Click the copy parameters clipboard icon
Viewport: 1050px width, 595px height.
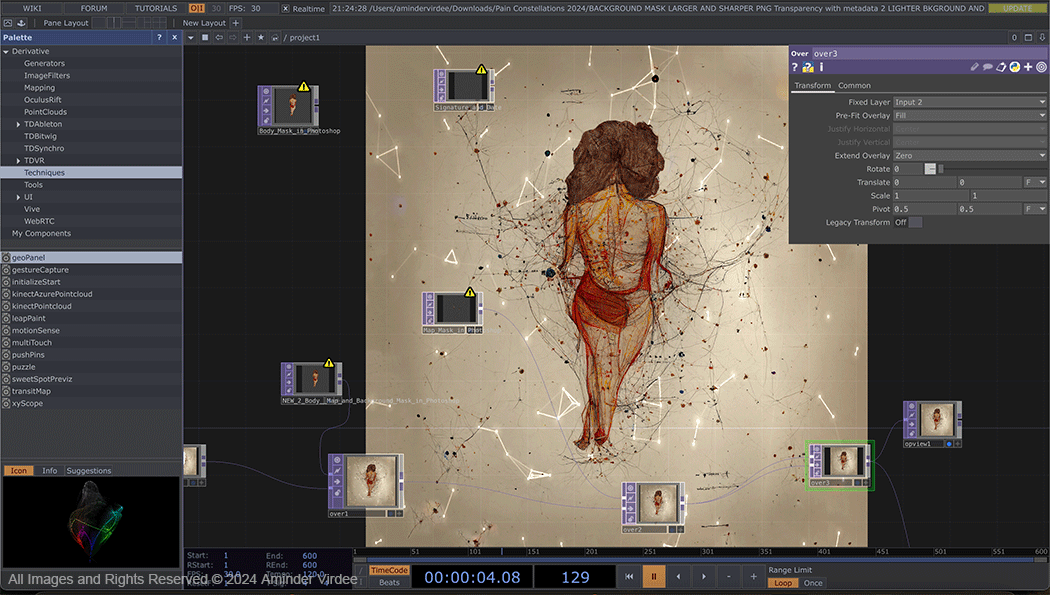click(1001, 67)
